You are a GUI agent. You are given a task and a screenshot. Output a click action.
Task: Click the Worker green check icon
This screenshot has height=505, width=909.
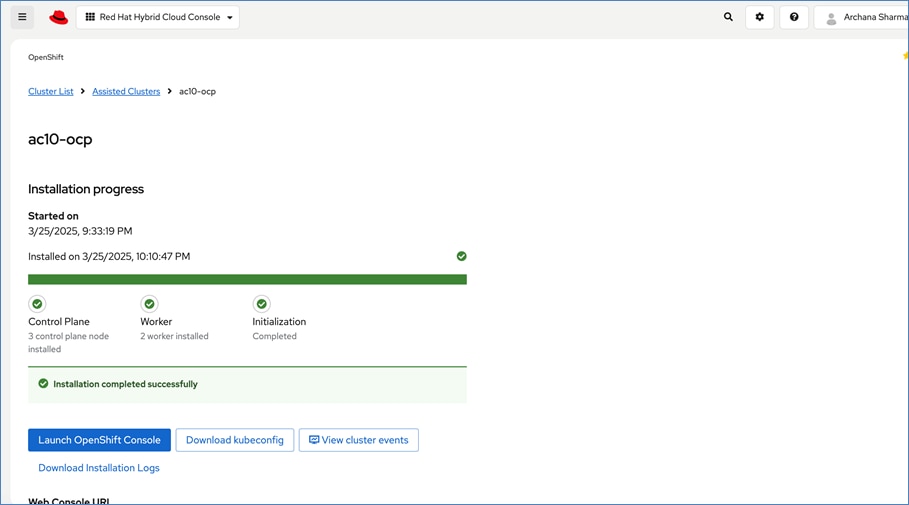pos(150,304)
